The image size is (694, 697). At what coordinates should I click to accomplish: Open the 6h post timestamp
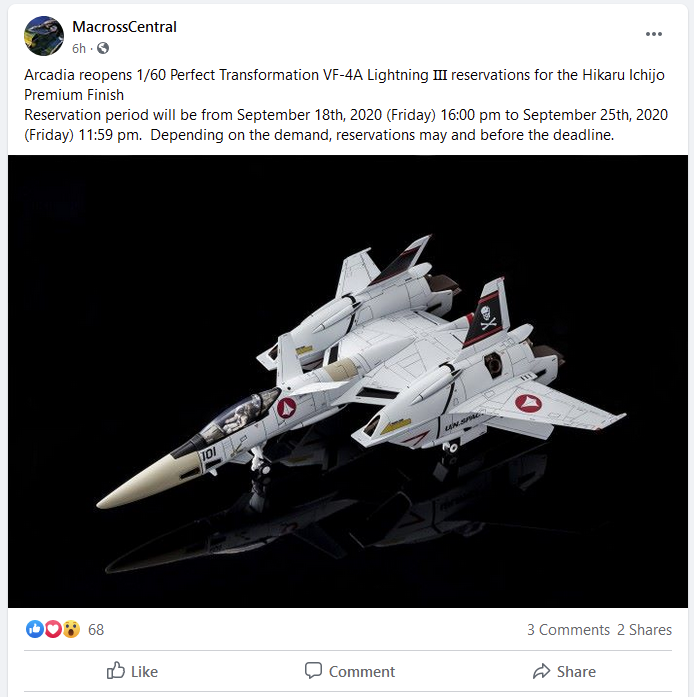79,48
